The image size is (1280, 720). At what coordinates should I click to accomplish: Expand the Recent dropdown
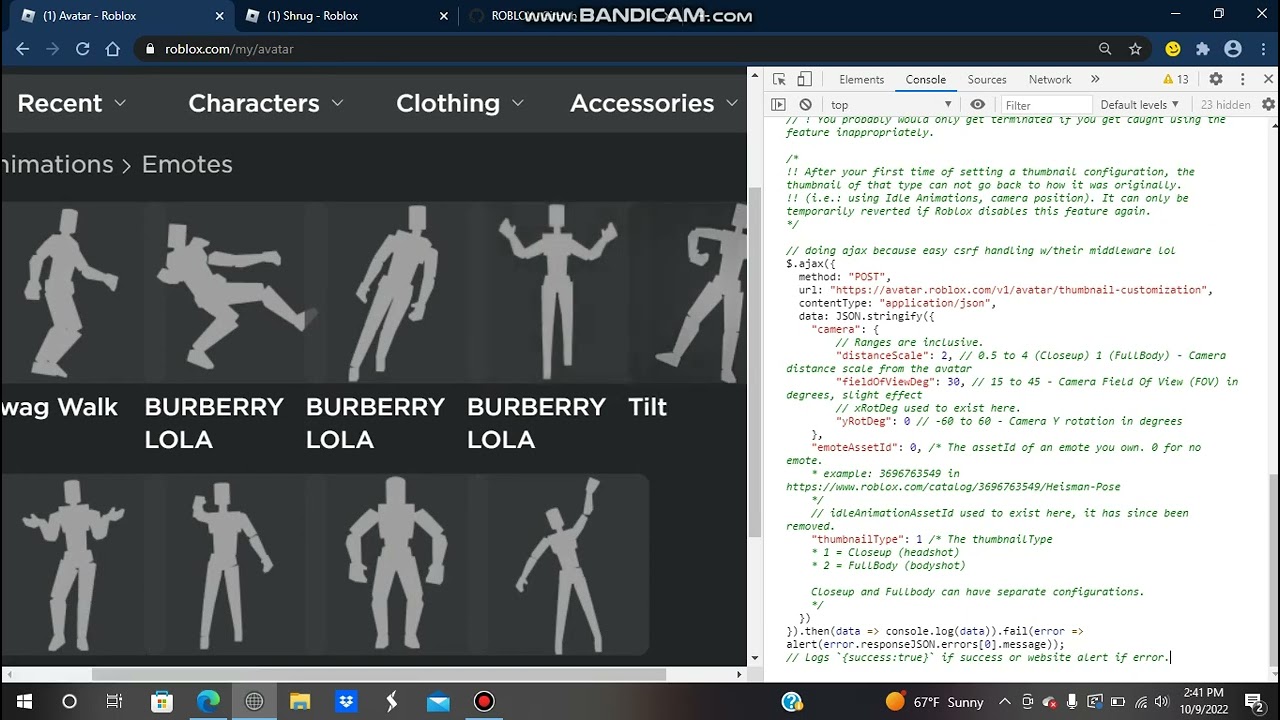[x=72, y=103]
